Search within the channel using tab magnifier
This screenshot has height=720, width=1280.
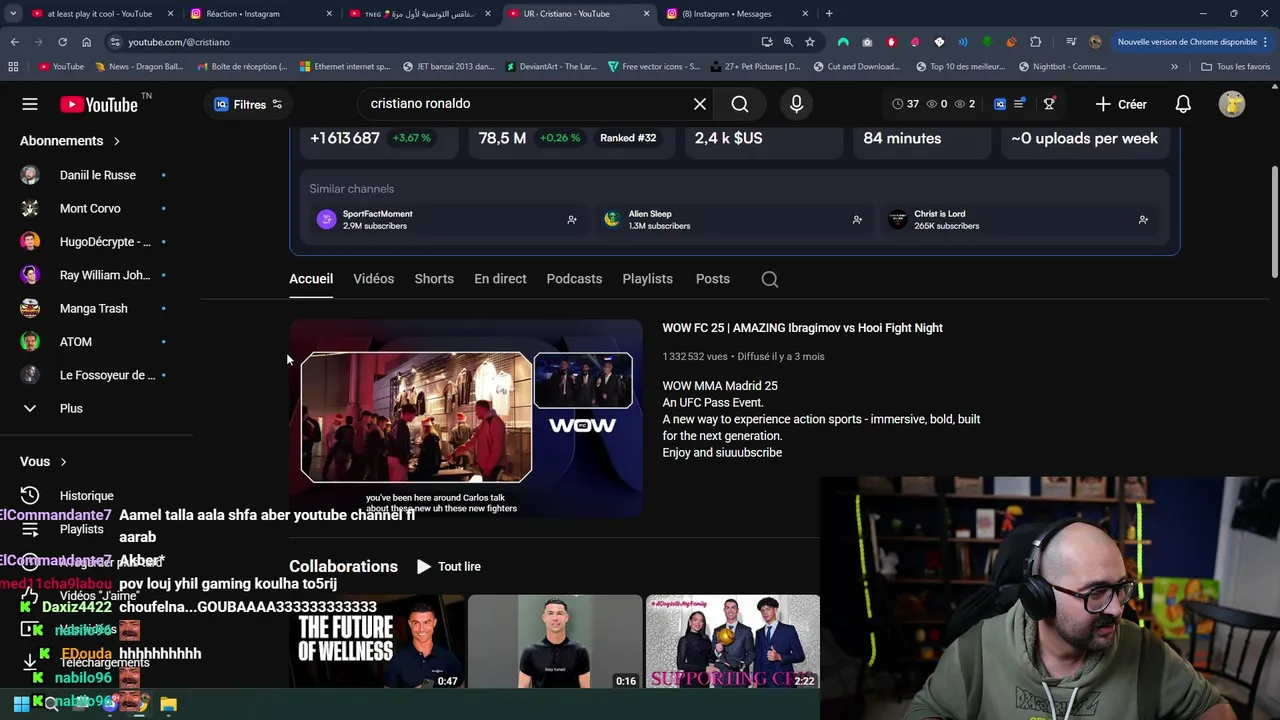pyautogui.click(x=770, y=279)
